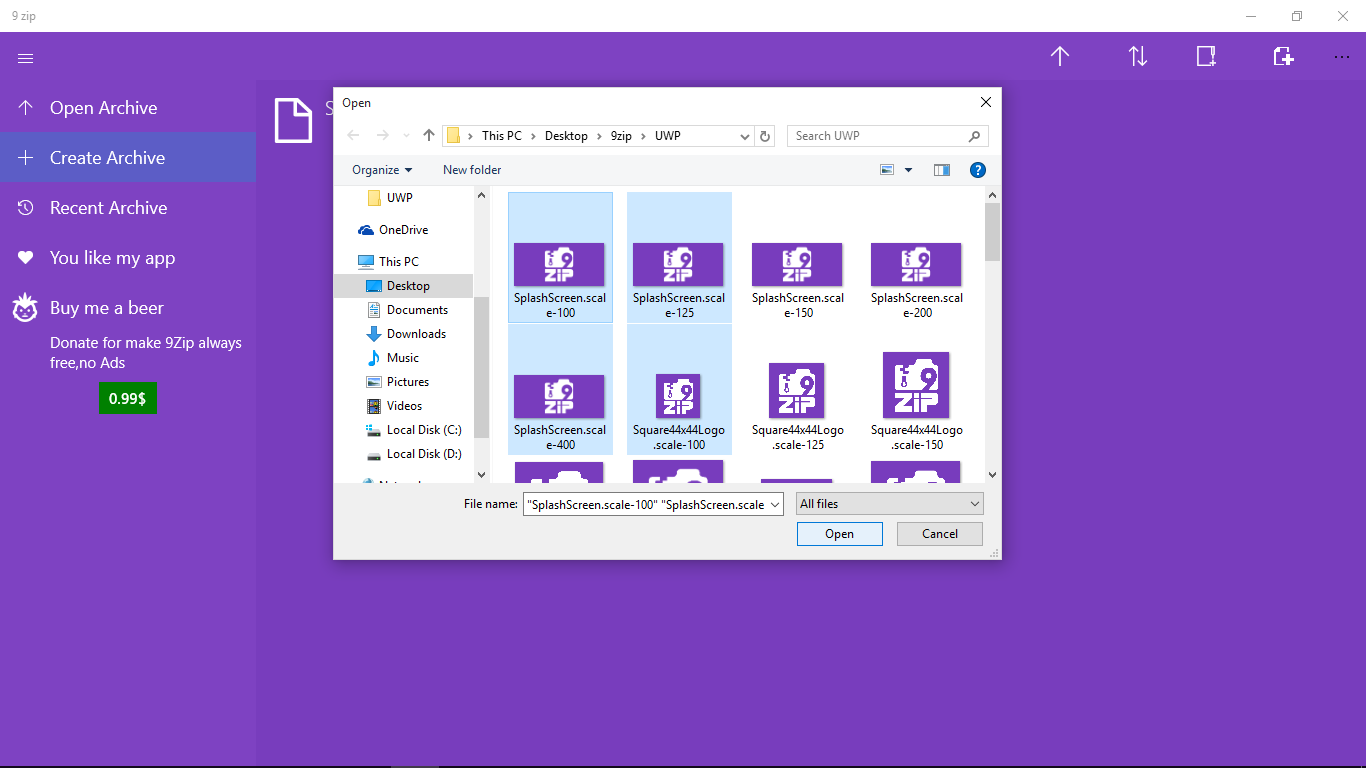Click 9zip in address breadcrumb

point(621,136)
